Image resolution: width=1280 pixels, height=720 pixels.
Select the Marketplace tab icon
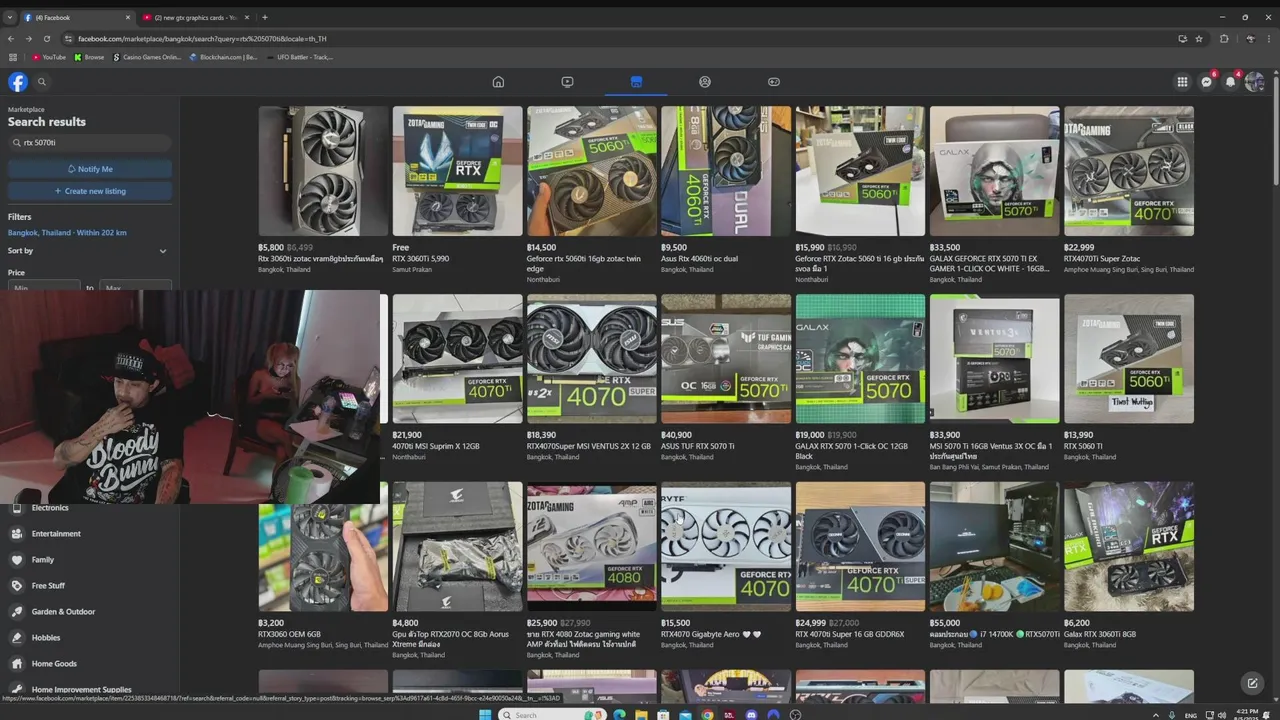pos(636,82)
